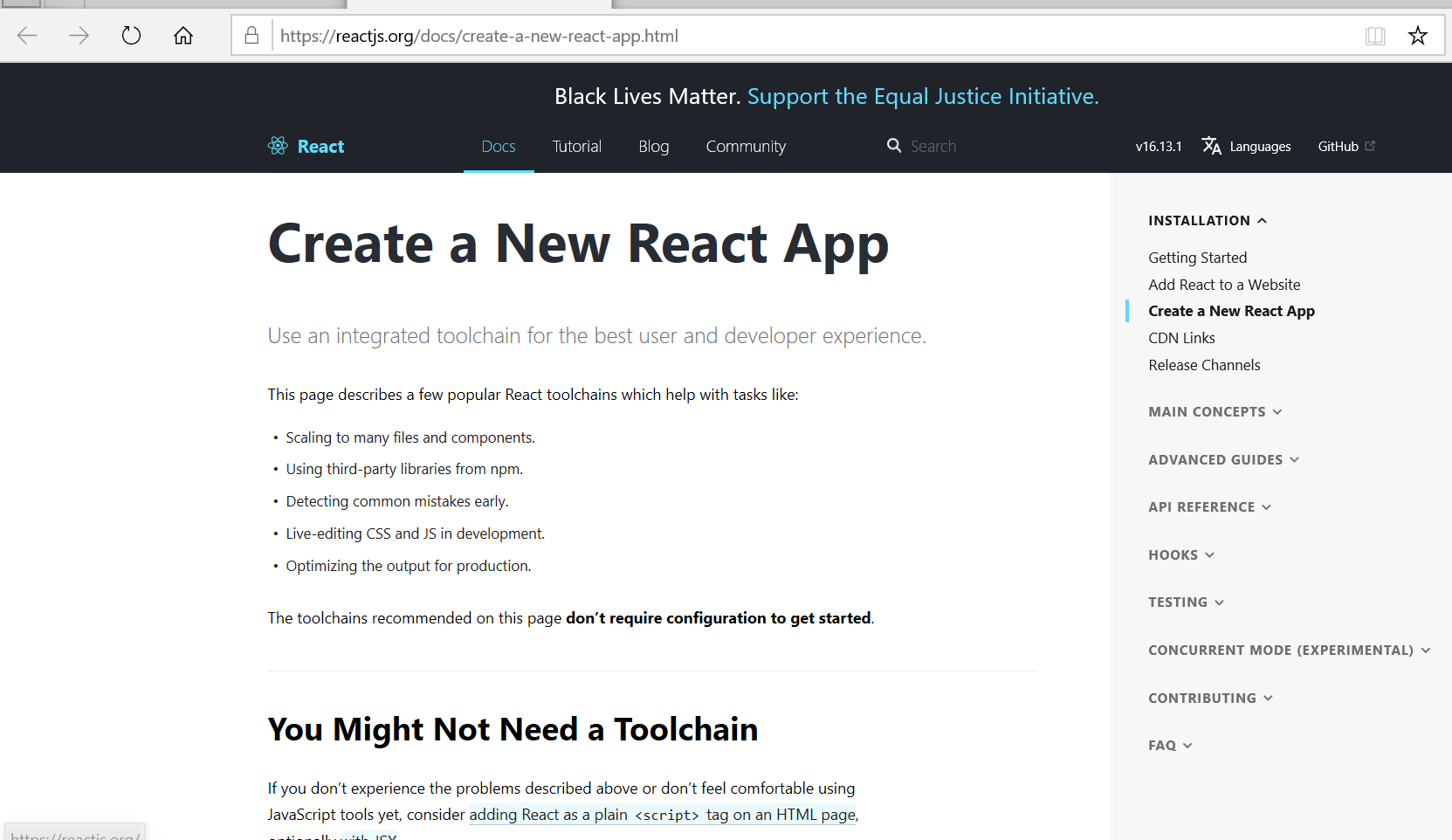Image resolution: width=1452 pixels, height=840 pixels.
Task: Expand the API Reference section
Action: tap(1210, 507)
